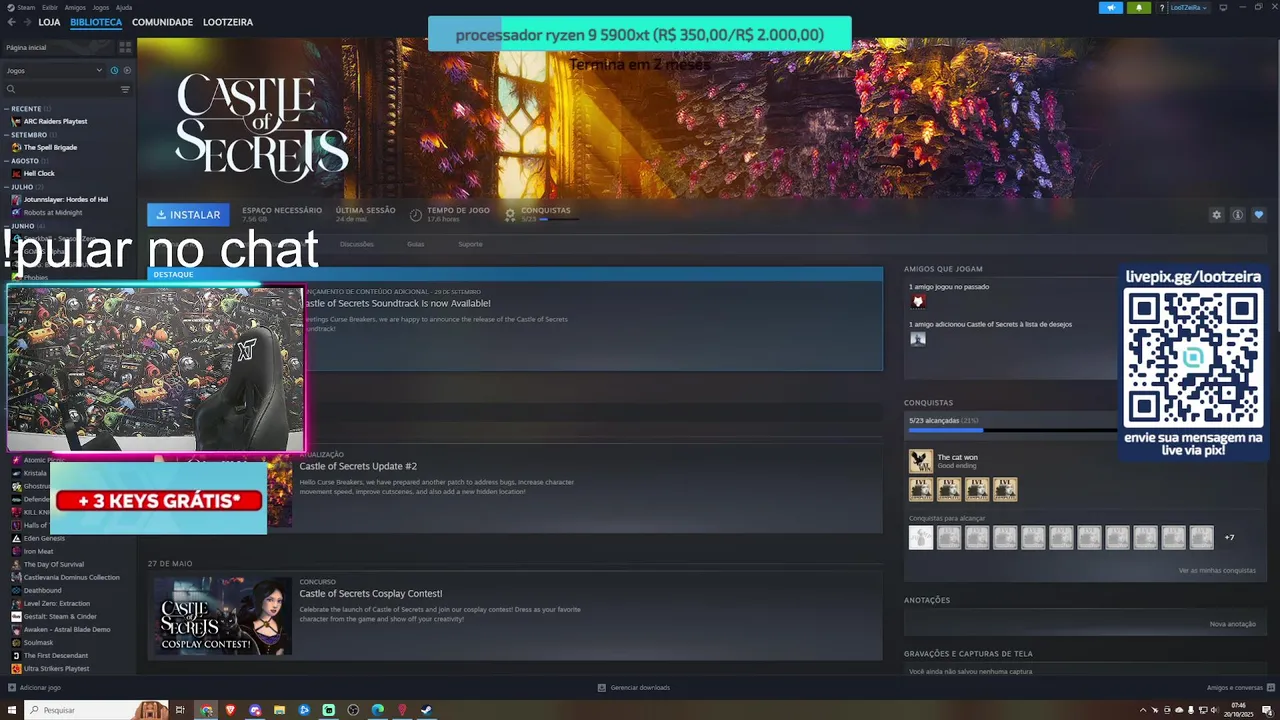Open the LOOTZEIRA profile tab
Image resolution: width=1280 pixels, height=720 pixels.
(228, 22)
